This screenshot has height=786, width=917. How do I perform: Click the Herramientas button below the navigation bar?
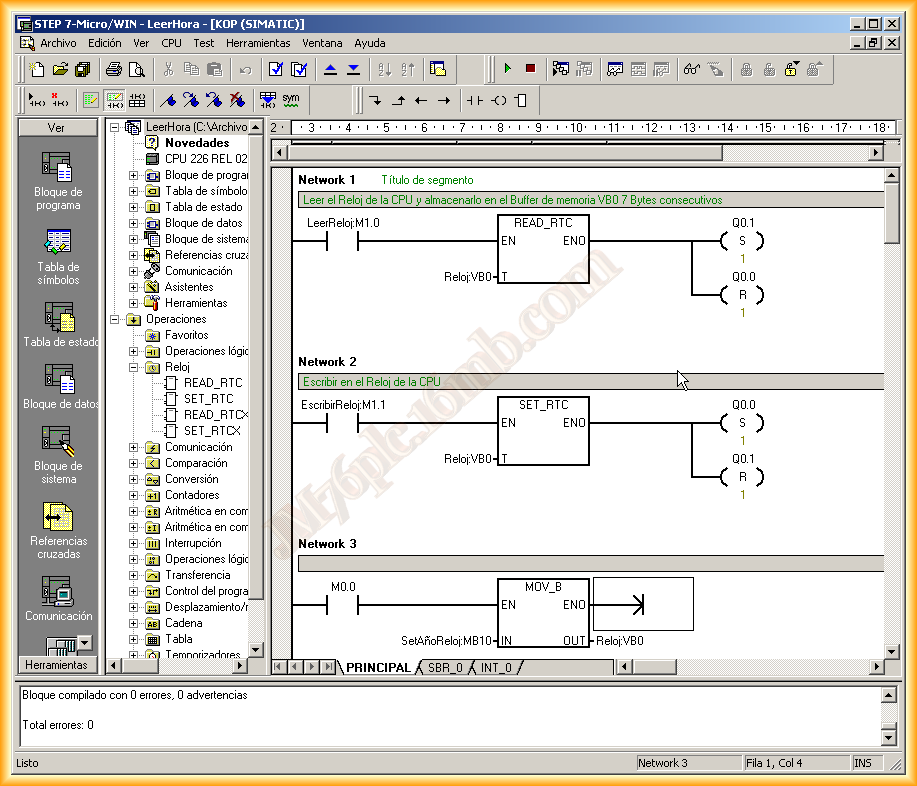pos(56,665)
